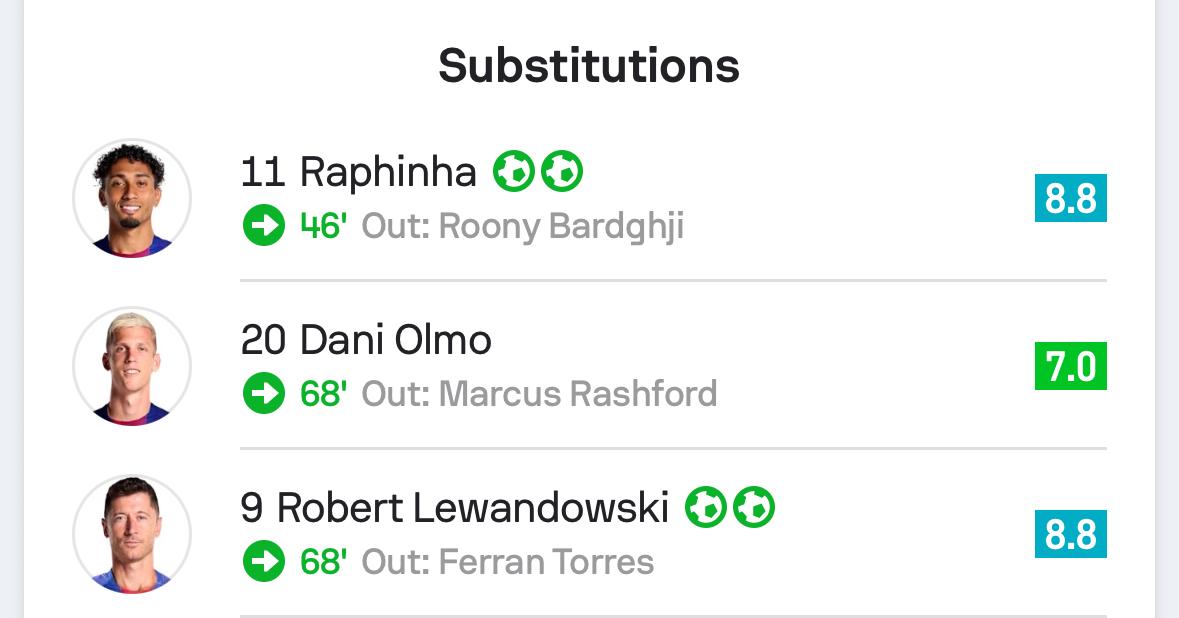Image resolution: width=1179 pixels, height=618 pixels.
Task: Open the 9 Robert Lewandowski name
Action: point(454,508)
